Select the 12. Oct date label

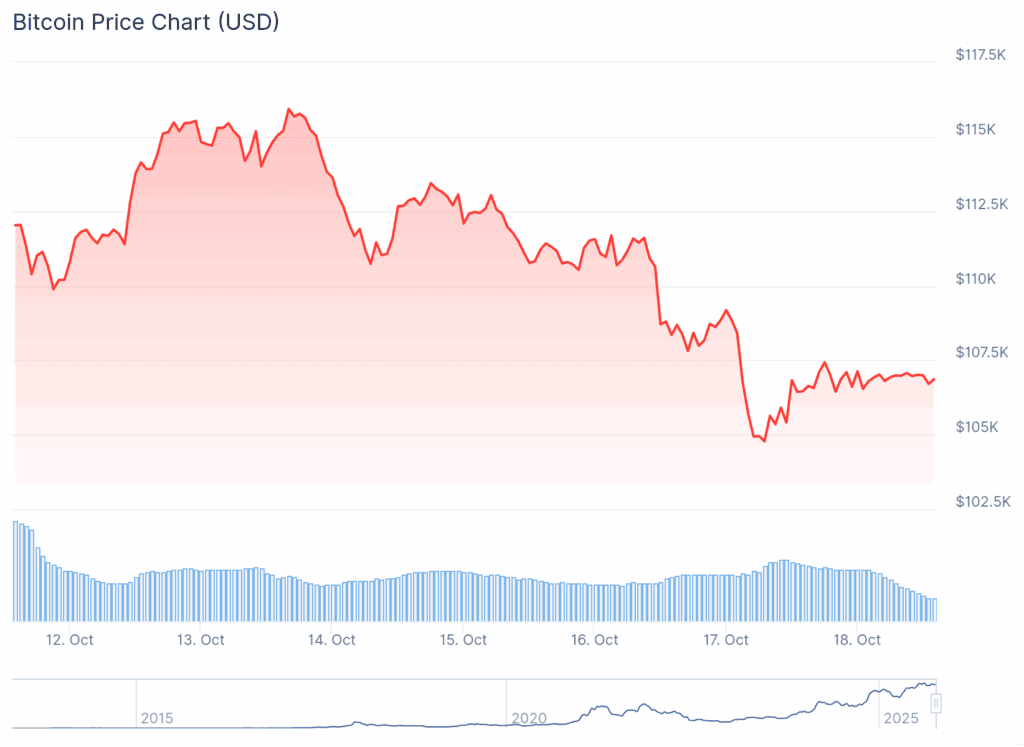click(69, 640)
